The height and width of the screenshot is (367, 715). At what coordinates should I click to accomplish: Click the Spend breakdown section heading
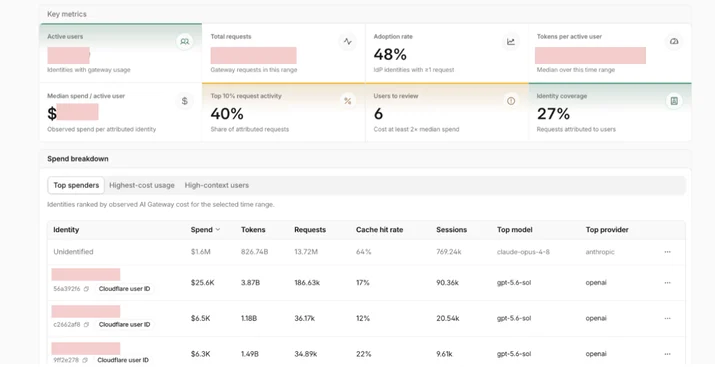(x=78, y=159)
